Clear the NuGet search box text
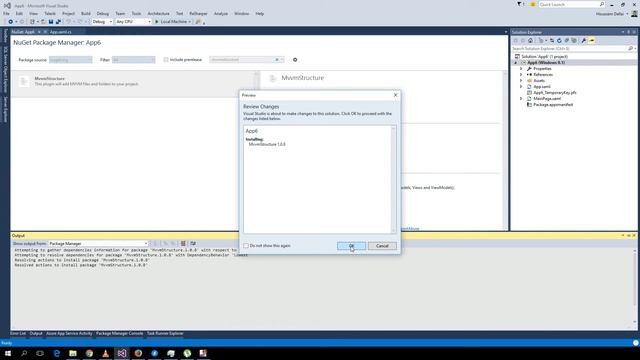Image resolution: width=640 pixels, height=360 pixels. [x=277, y=60]
